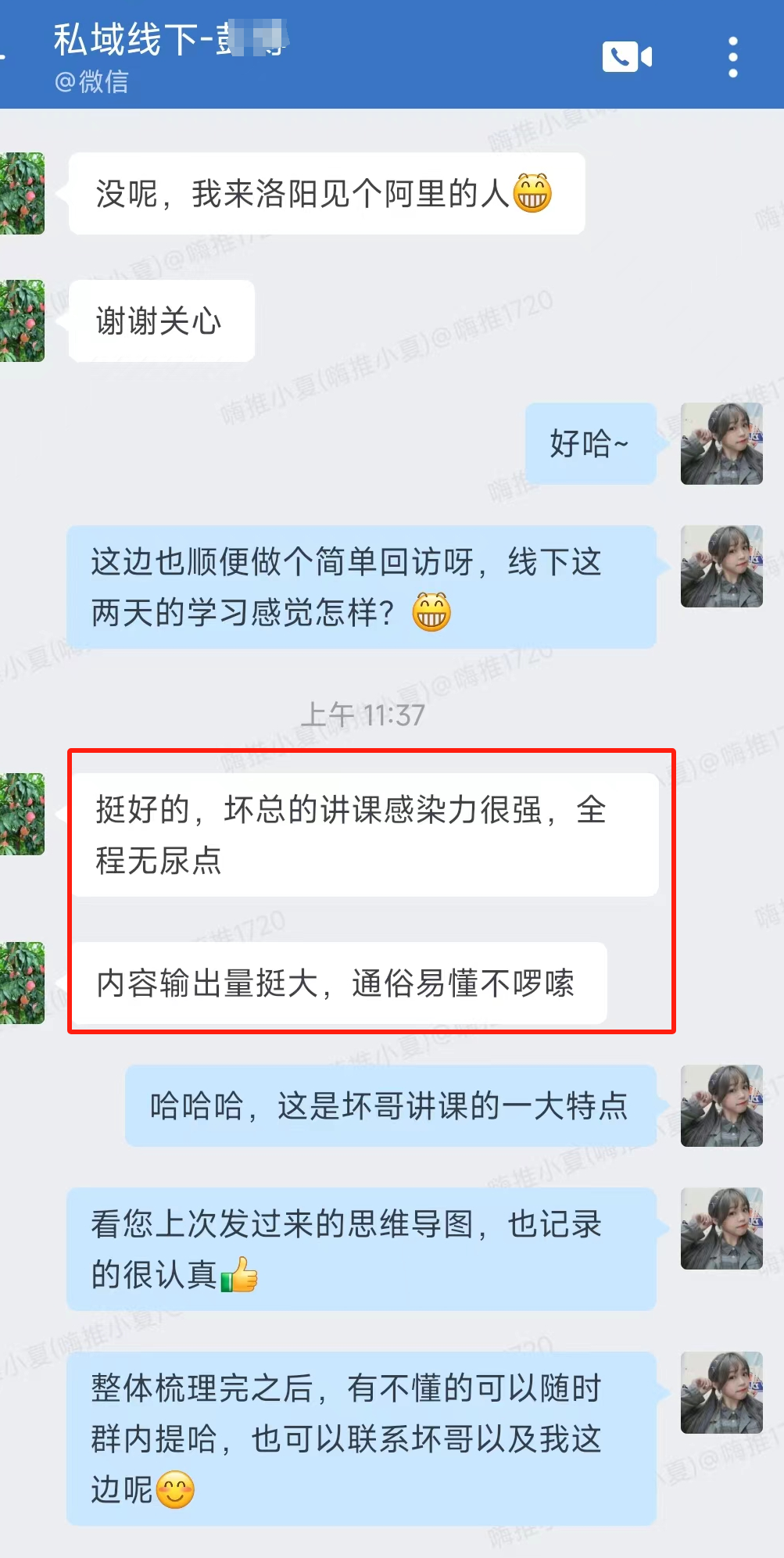Tap the @微信 source label
This screenshot has height=1558, width=784.
pyautogui.click(x=91, y=81)
